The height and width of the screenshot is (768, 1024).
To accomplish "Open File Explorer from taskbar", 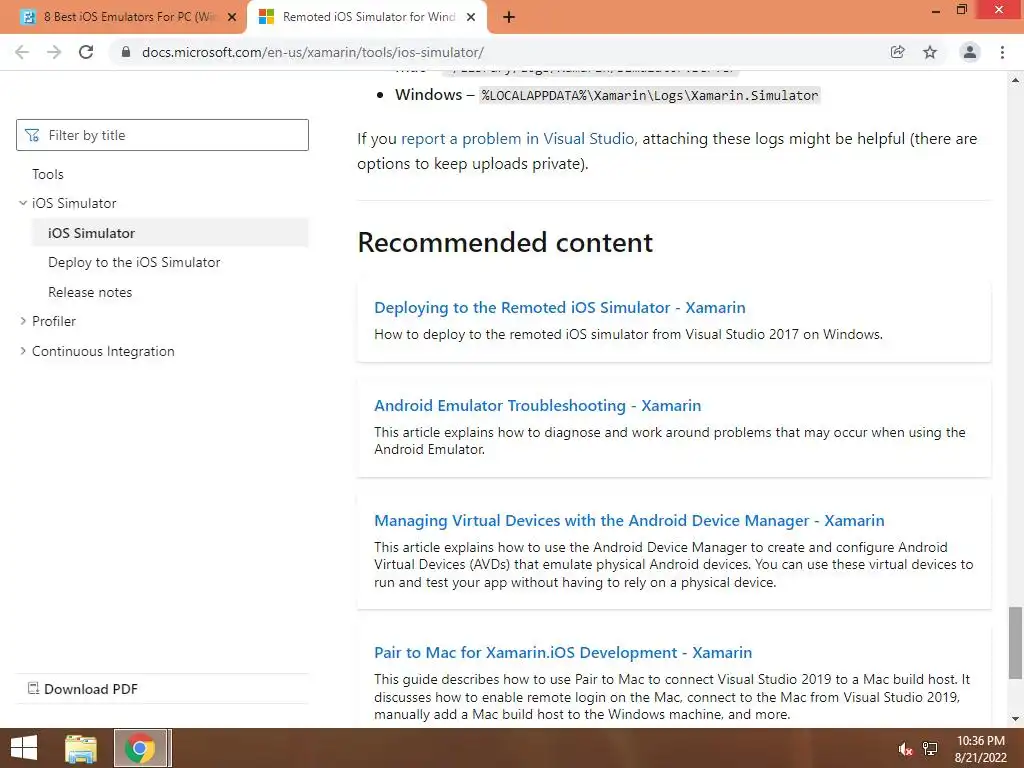I will [x=81, y=748].
